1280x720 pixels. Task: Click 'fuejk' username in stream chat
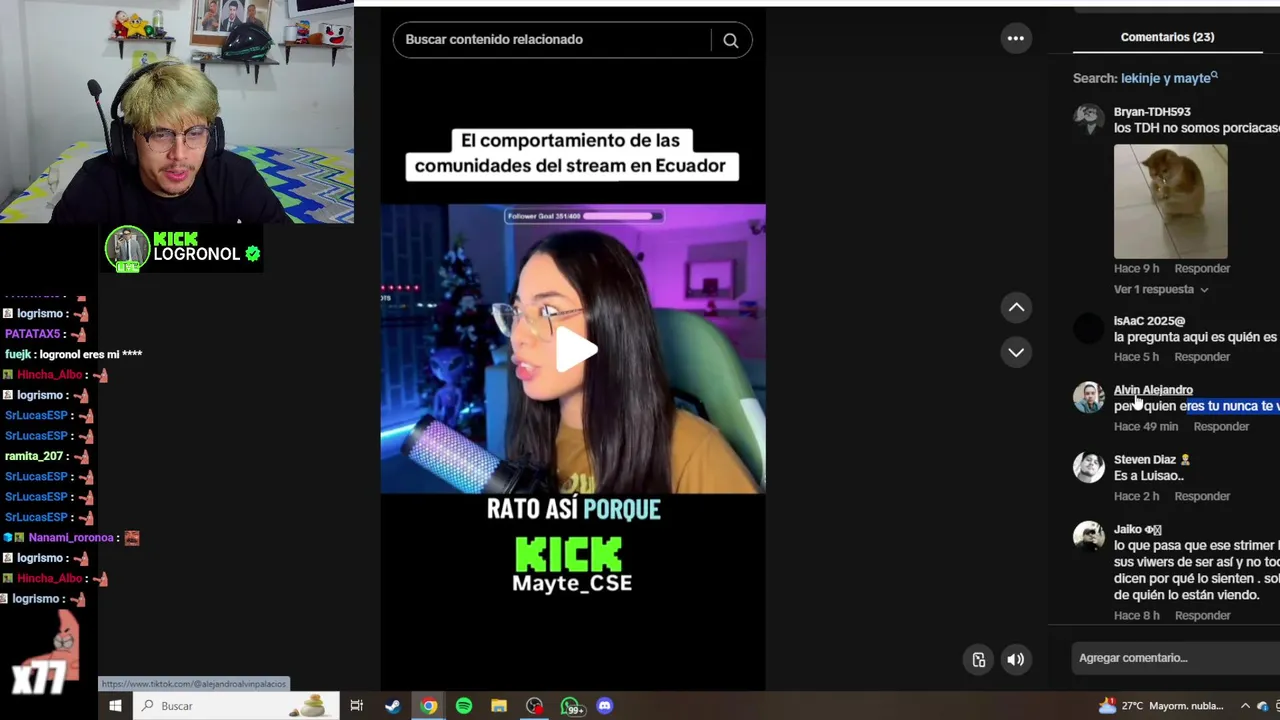pos(18,354)
